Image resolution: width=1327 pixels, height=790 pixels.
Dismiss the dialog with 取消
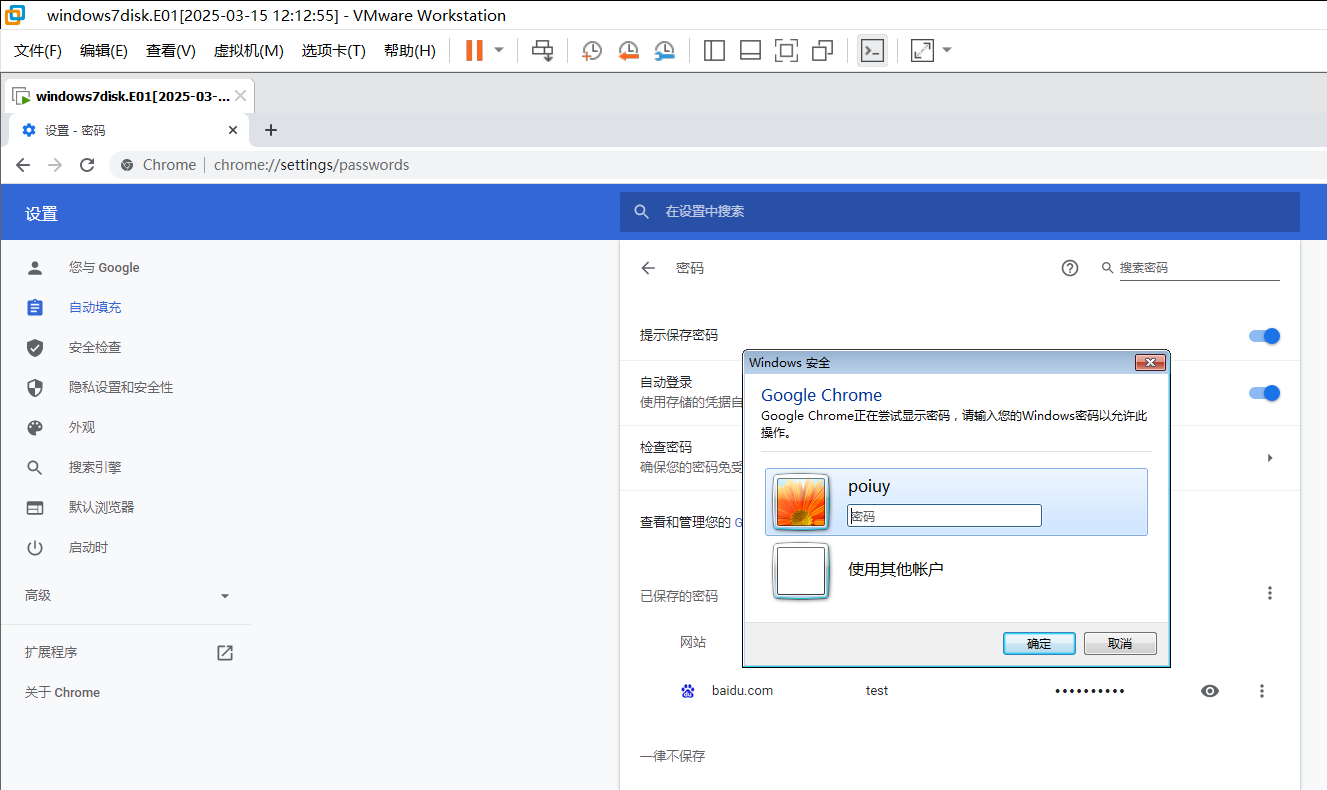[1120, 643]
